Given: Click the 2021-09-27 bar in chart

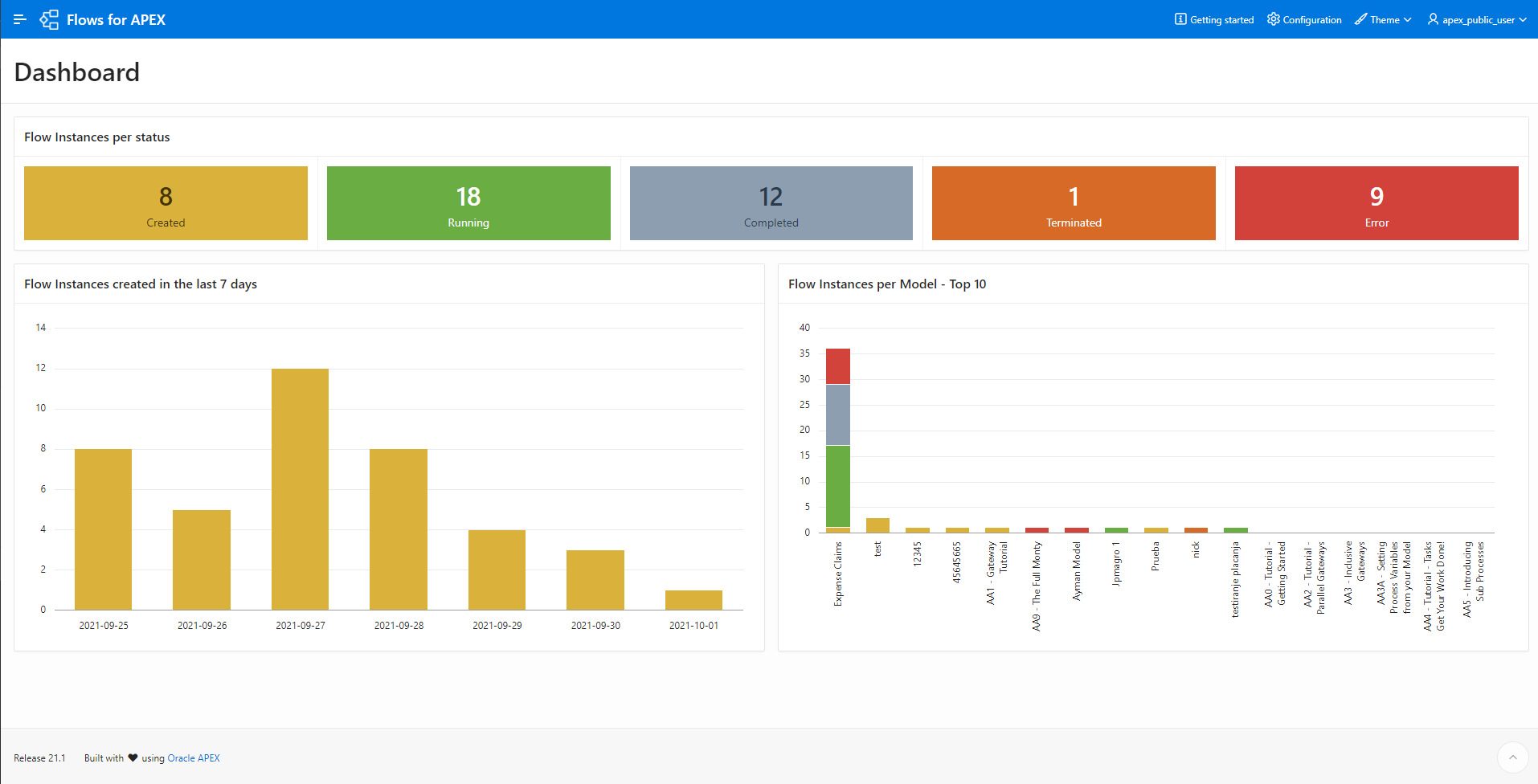Looking at the screenshot, I should 300,488.
